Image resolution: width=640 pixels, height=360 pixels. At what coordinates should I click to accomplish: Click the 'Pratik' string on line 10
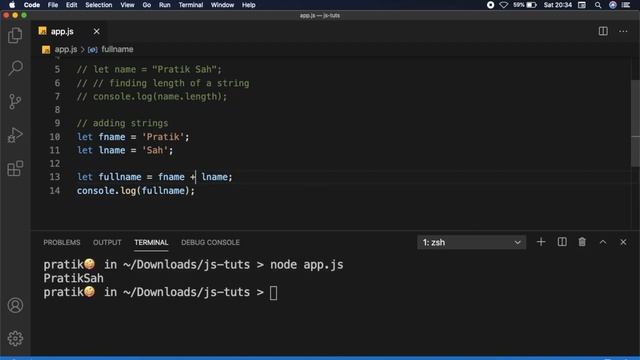(x=163, y=137)
